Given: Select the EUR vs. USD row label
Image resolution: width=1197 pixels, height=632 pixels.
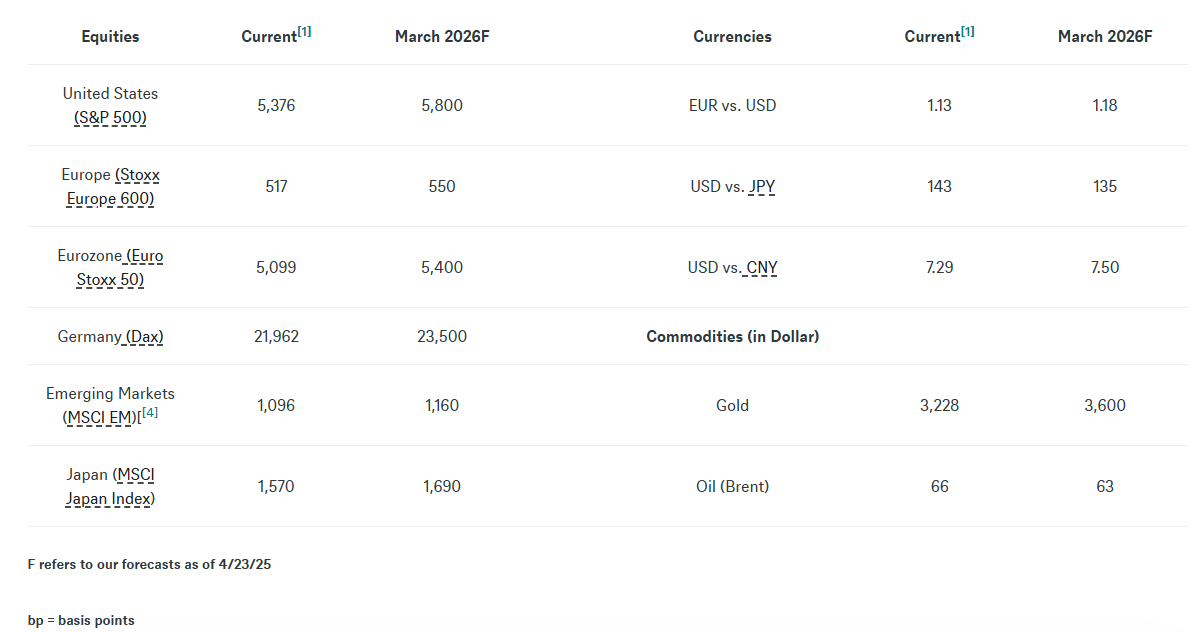Looking at the screenshot, I should 732,106.
